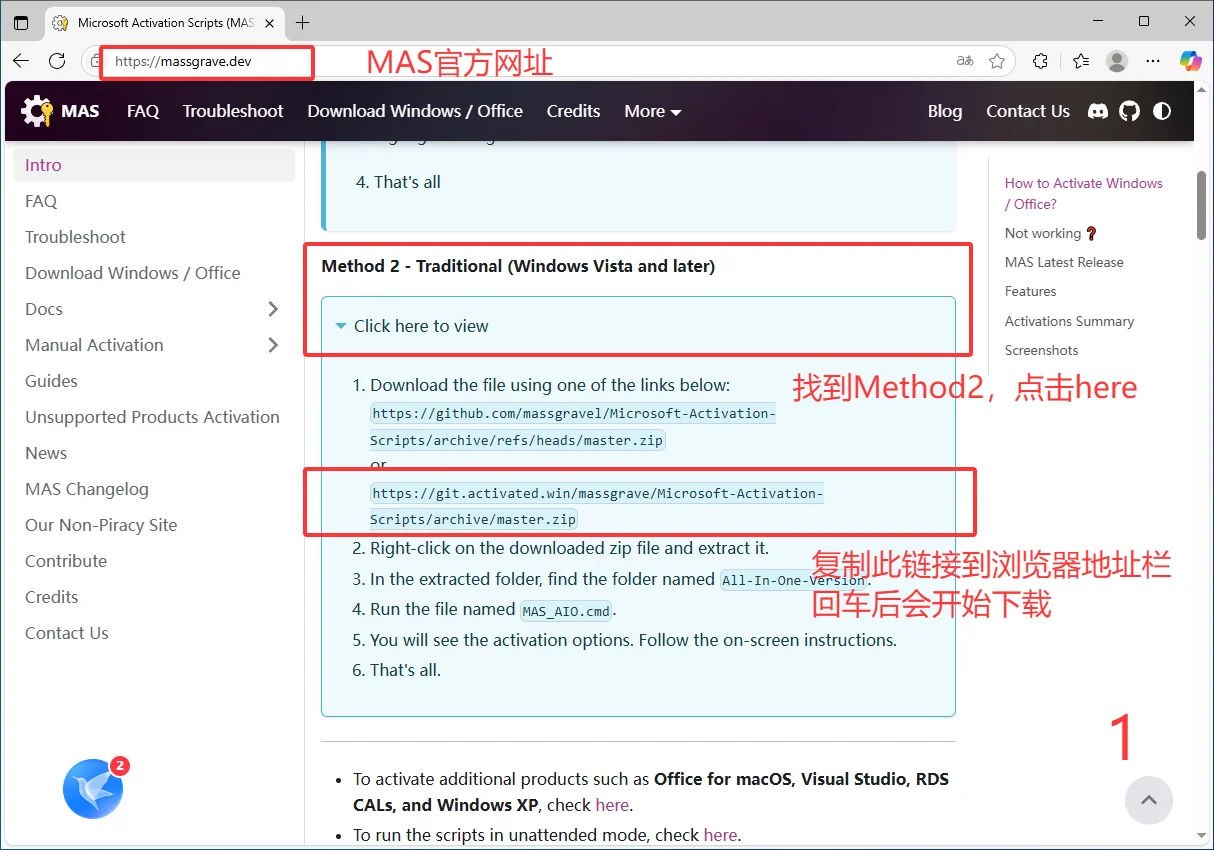Open the Favorites list icon
The height and width of the screenshot is (850, 1214).
pos(1081,61)
